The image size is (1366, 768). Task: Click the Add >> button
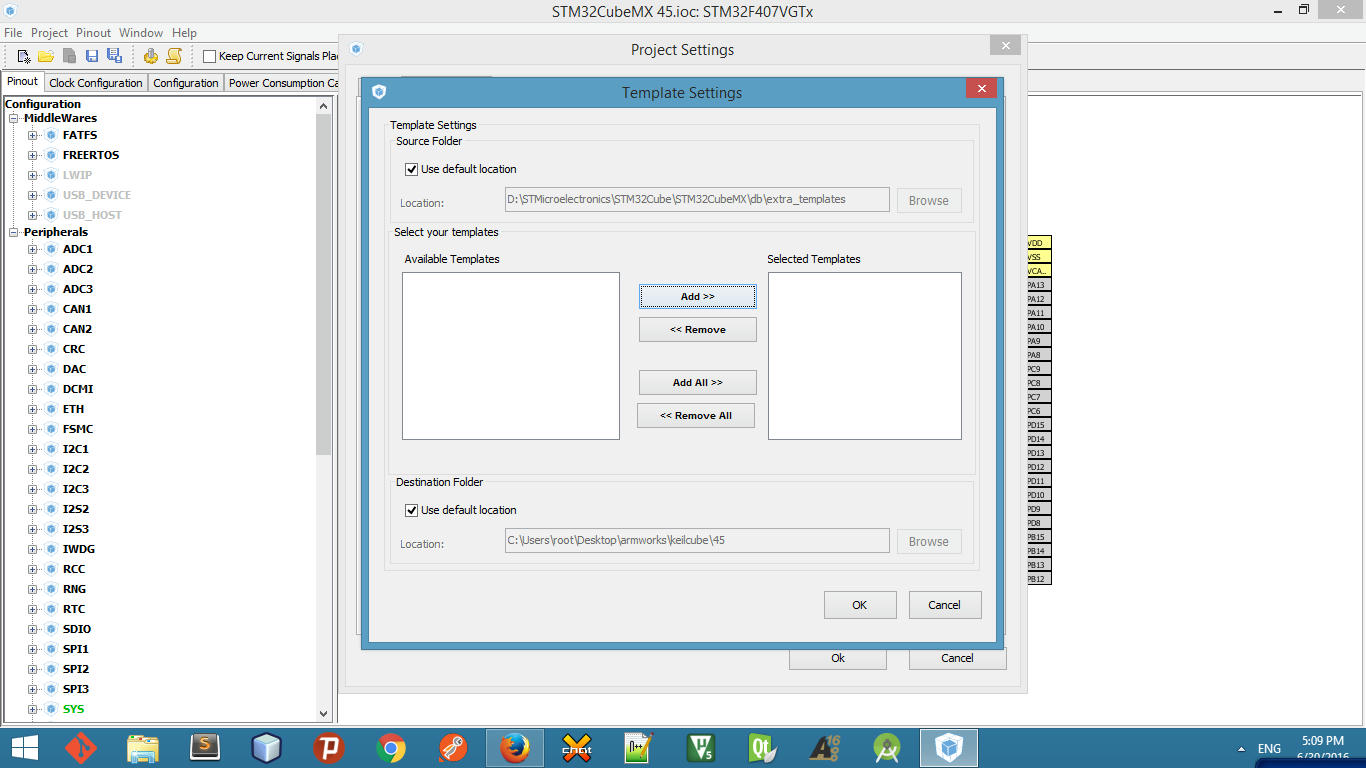(698, 296)
